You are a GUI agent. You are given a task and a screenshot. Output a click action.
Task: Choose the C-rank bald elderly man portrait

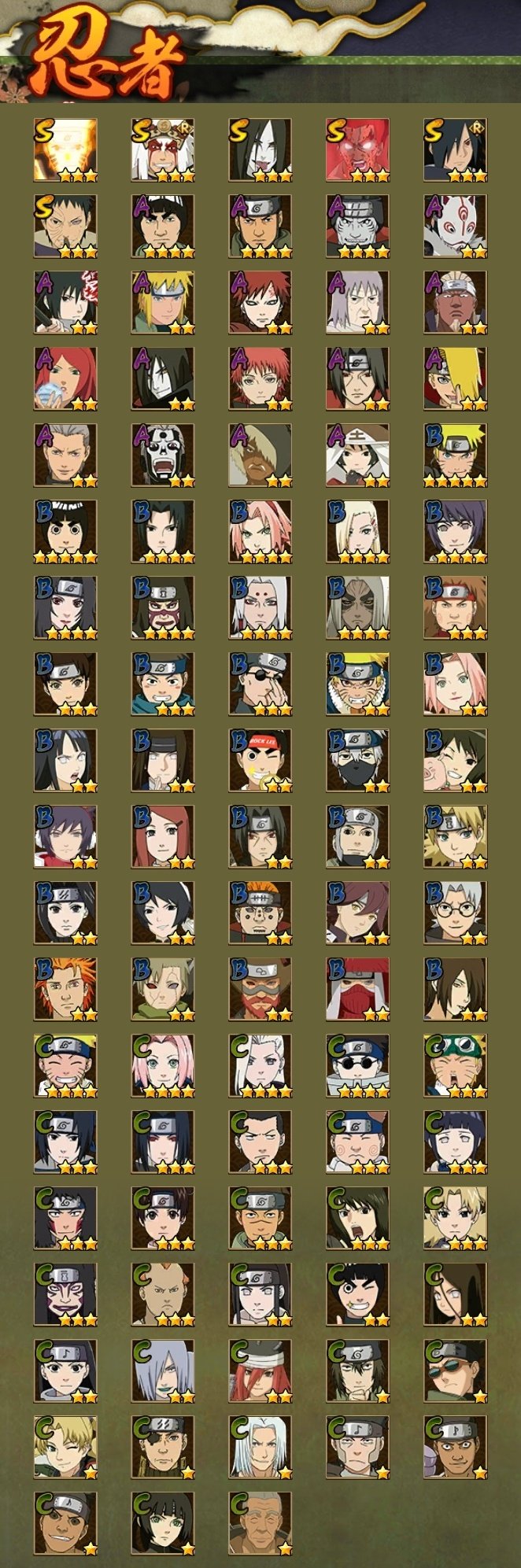coord(260,1524)
